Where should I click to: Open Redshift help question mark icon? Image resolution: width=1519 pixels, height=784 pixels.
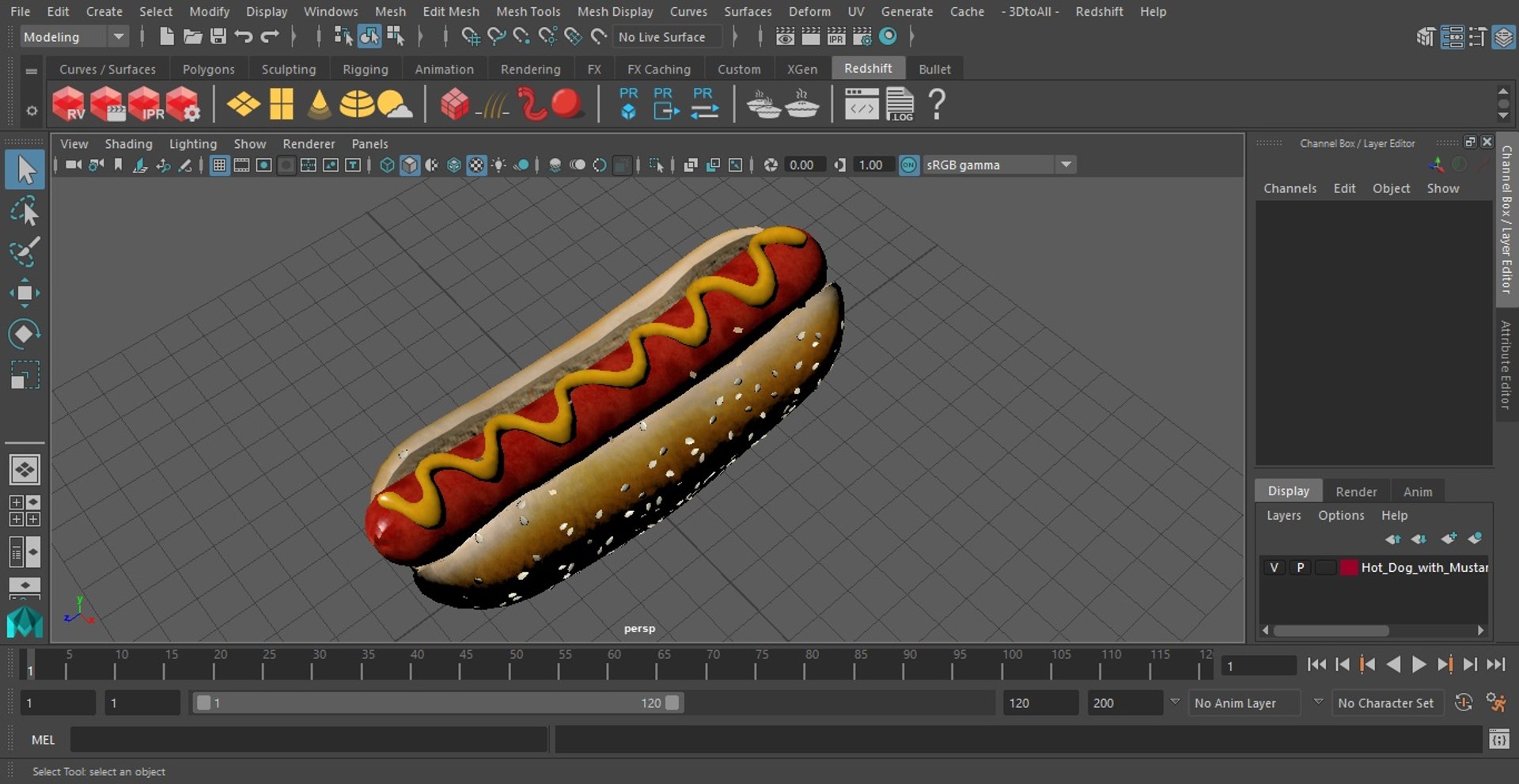pos(937,104)
